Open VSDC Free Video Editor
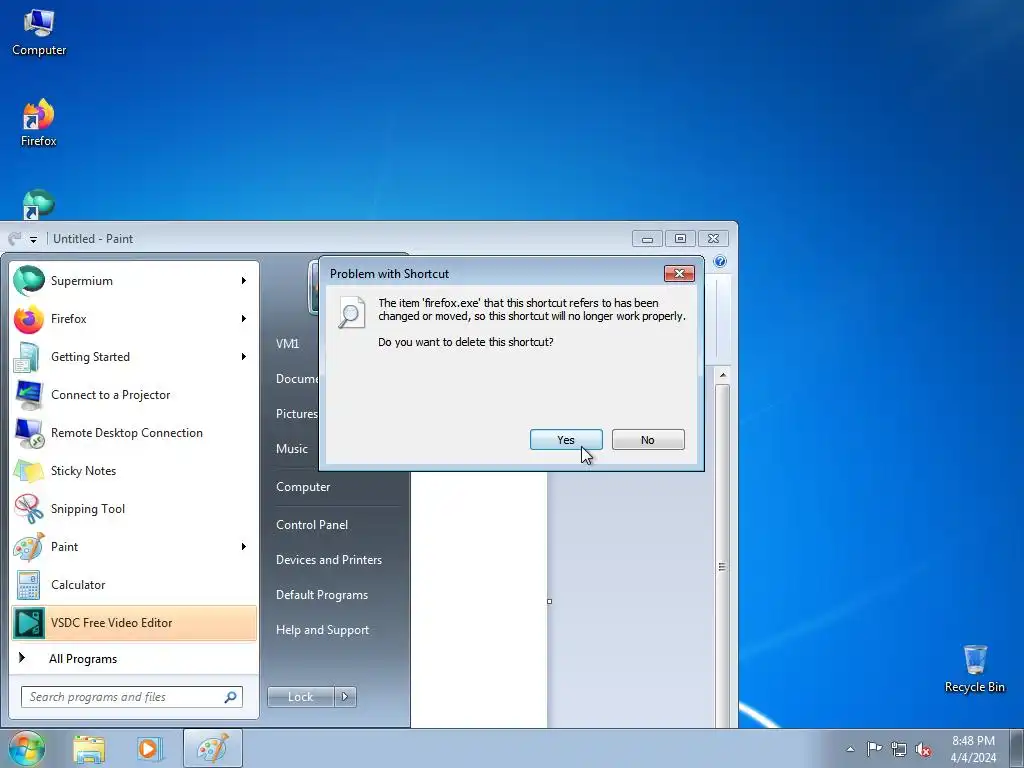The height and width of the screenshot is (768, 1024). click(134, 622)
